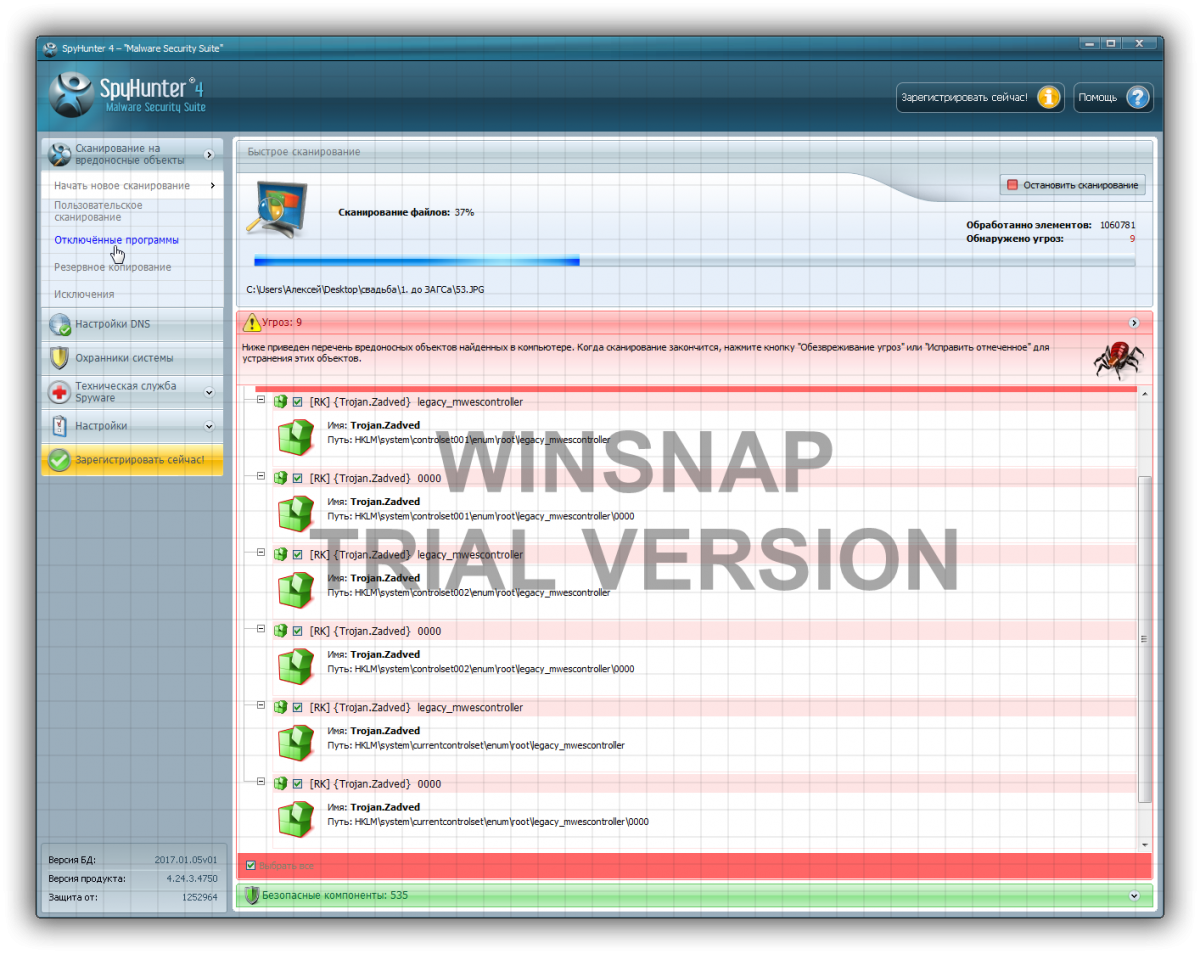Click the green cube for controlset002 legacy_mwescontroller\0000 entry
1200x954 pixels.
(296, 666)
